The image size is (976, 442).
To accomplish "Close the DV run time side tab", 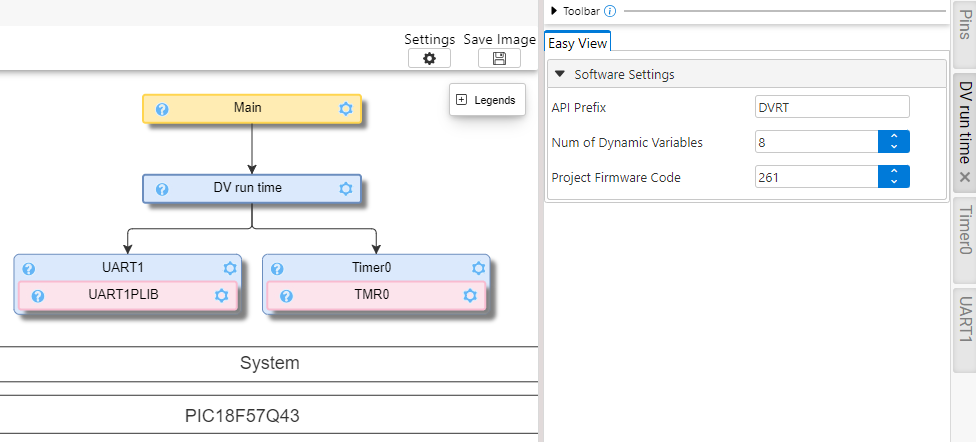I will [964, 177].
